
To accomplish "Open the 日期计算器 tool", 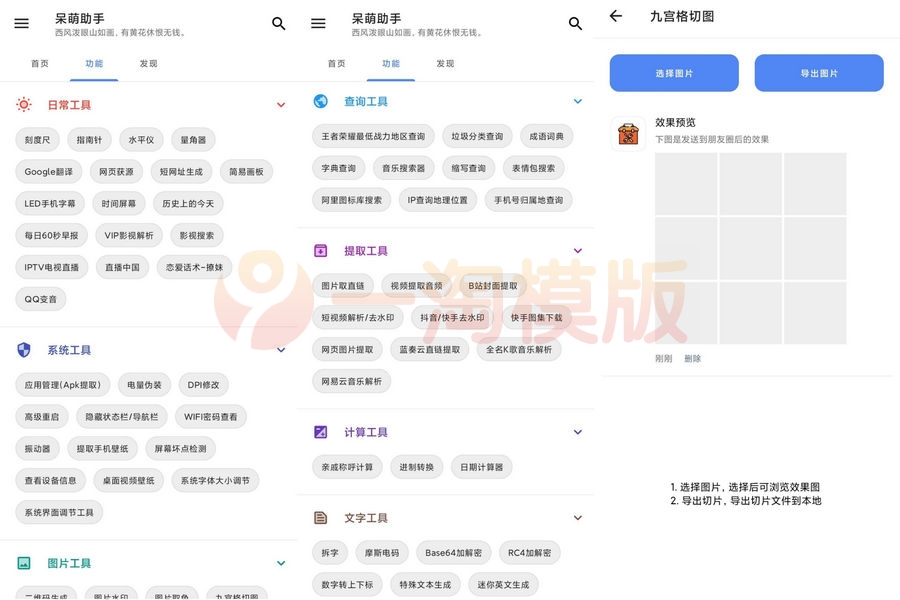I will pyautogui.click(x=482, y=467).
